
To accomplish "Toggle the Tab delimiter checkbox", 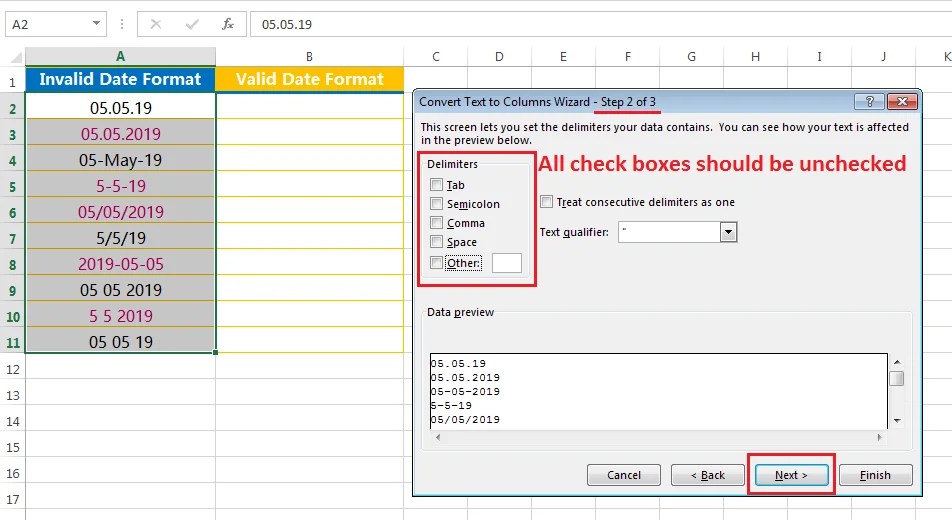I will coord(436,185).
